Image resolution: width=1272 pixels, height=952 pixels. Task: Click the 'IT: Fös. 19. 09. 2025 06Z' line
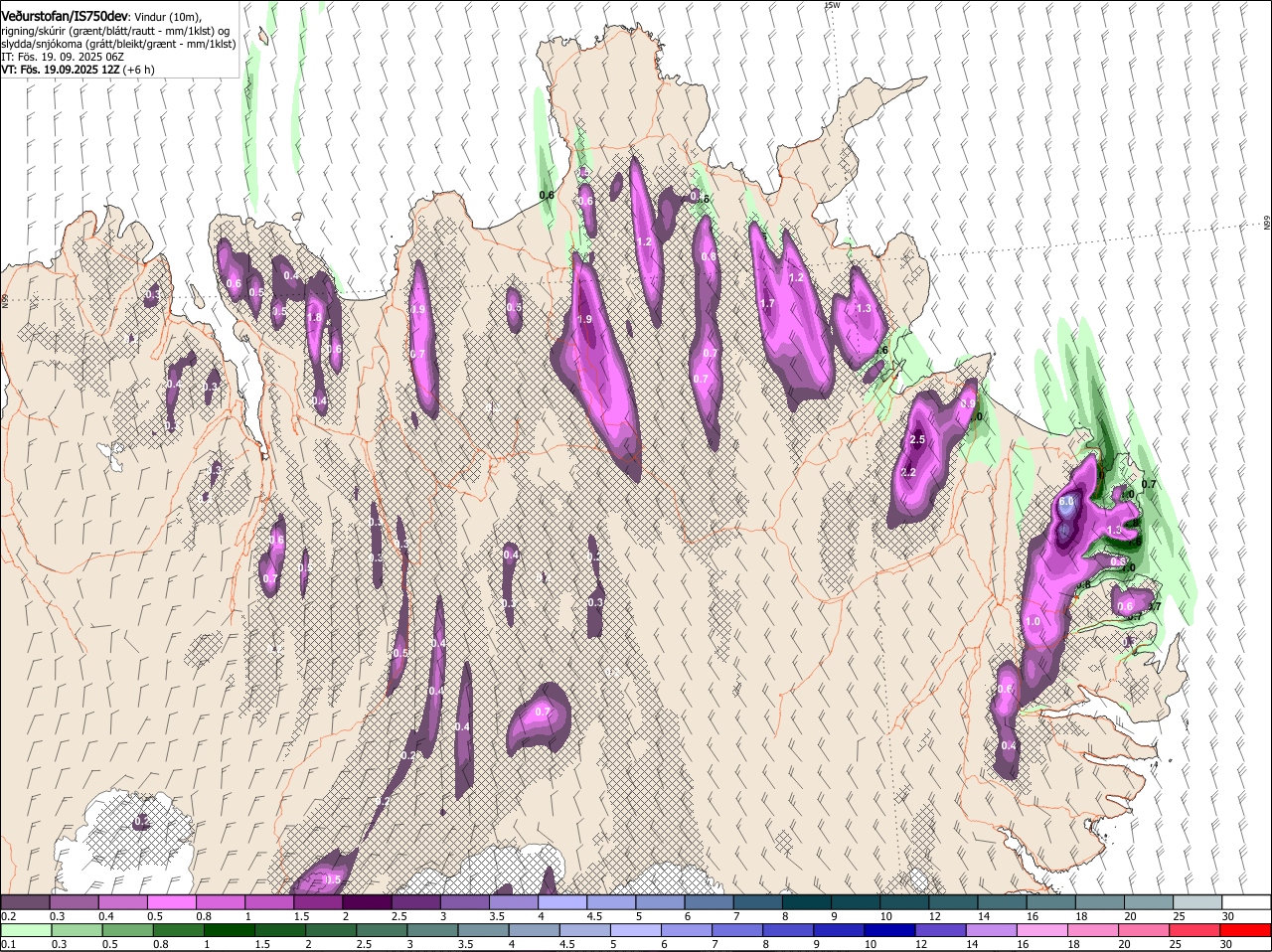pyautogui.click(x=63, y=57)
